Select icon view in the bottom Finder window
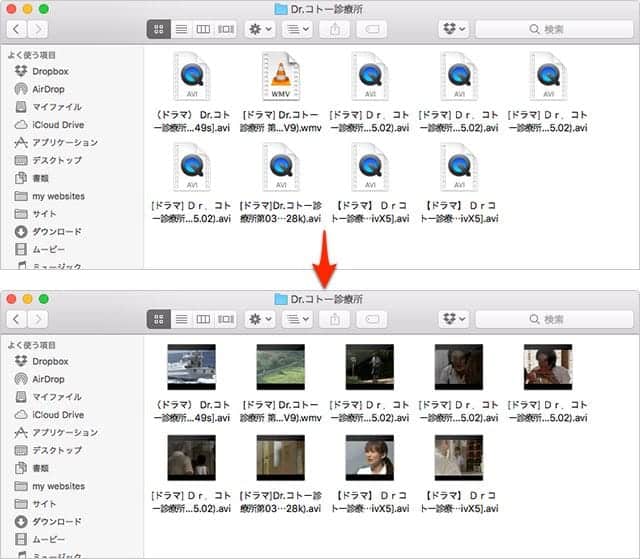This screenshot has height=559, width=640. click(158, 319)
